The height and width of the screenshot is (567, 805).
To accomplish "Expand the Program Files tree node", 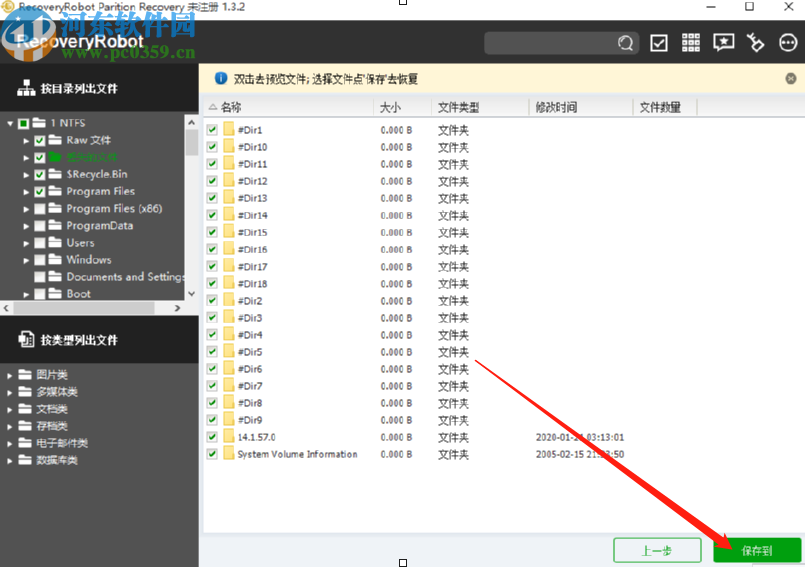I will click(x=26, y=192).
